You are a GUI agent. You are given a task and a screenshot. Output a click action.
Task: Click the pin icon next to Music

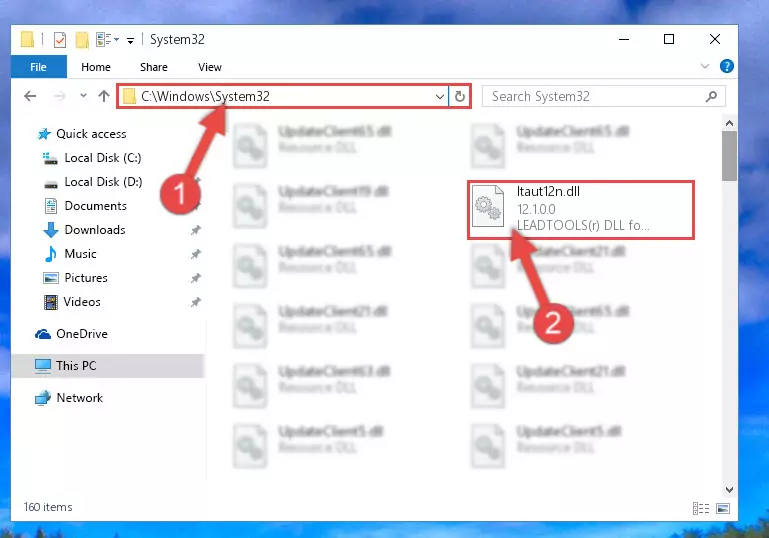coord(196,254)
